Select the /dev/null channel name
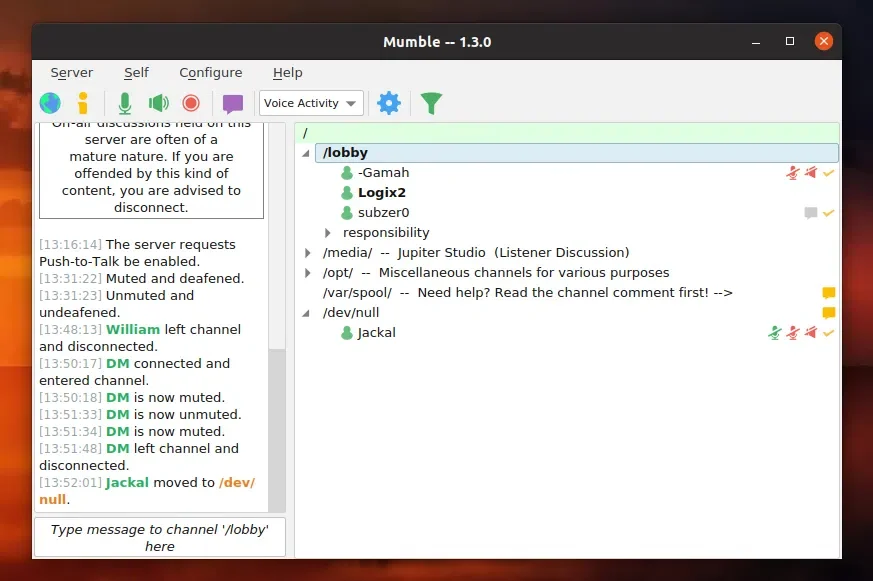 pyautogui.click(x=351, y=313)
